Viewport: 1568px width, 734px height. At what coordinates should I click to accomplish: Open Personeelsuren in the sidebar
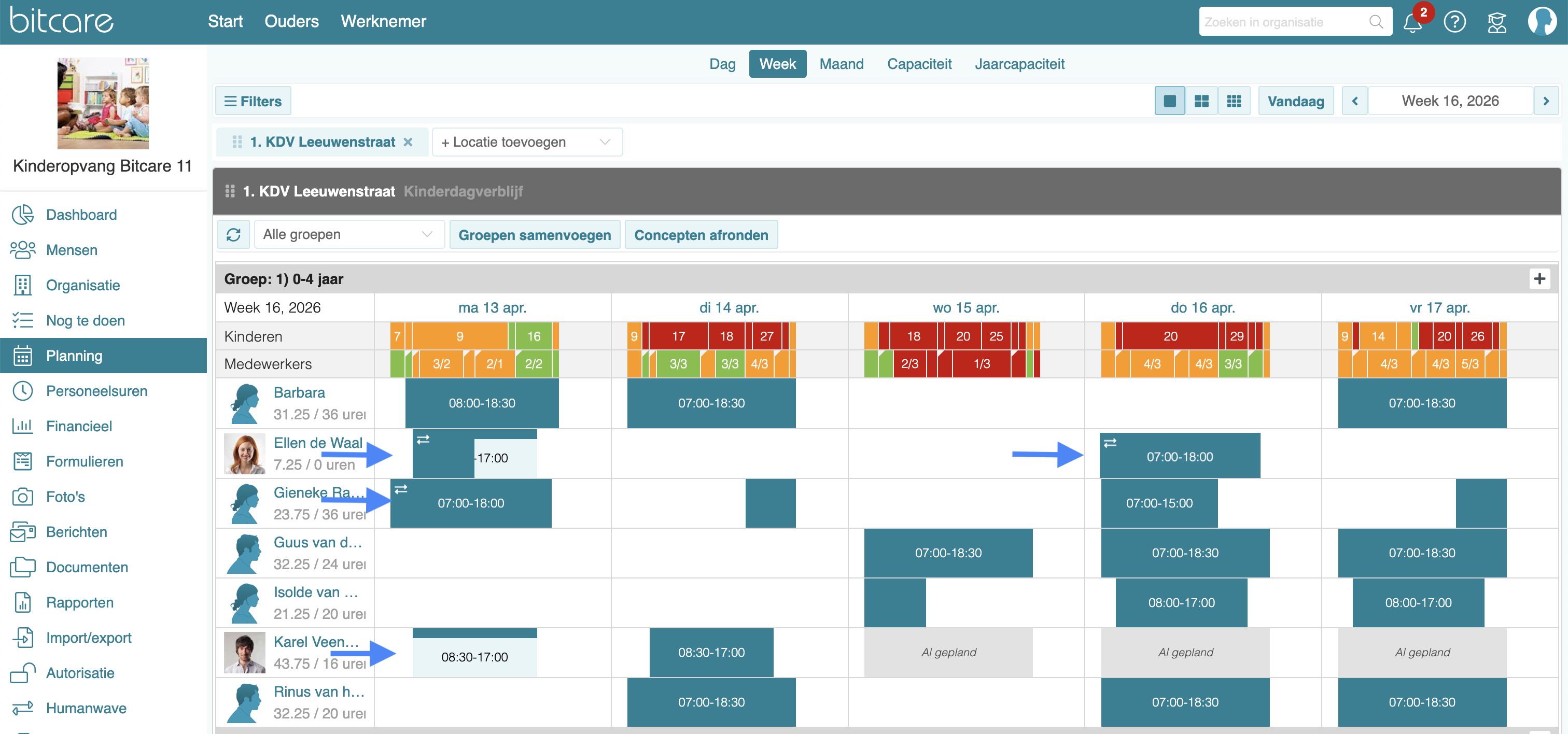tap(96, 391)
